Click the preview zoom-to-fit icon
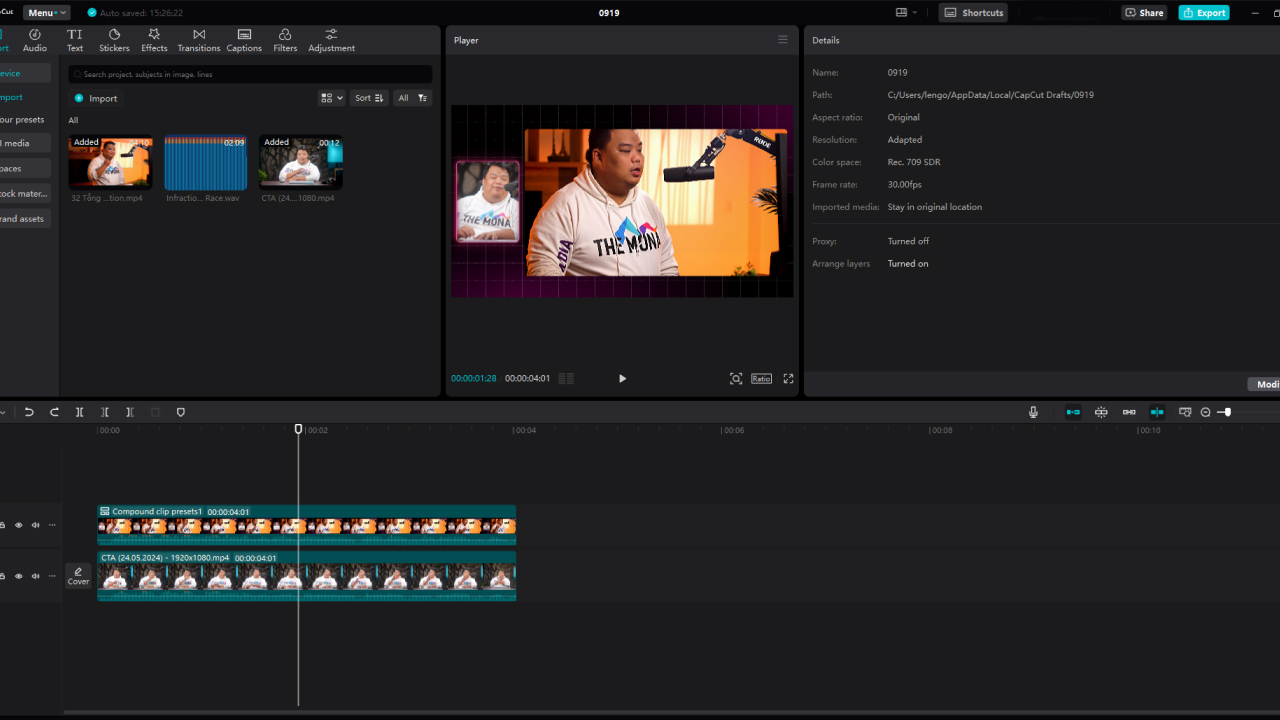 click(x=736, y=379)
